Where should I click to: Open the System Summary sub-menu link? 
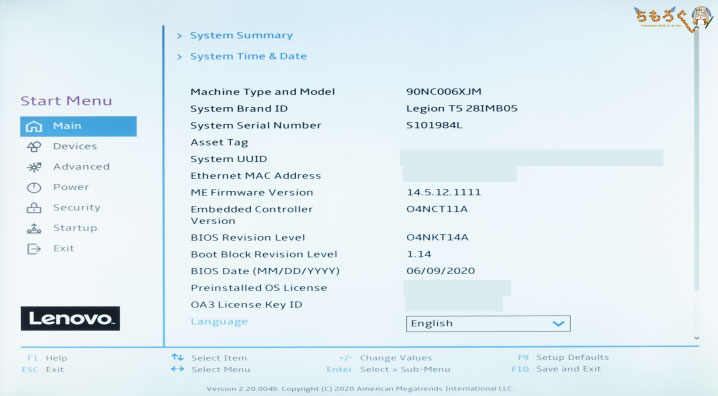click(241, 35)
